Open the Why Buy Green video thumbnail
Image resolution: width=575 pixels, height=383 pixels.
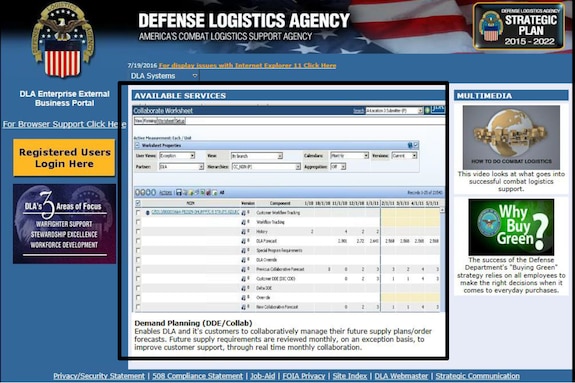tap(511, 227)
